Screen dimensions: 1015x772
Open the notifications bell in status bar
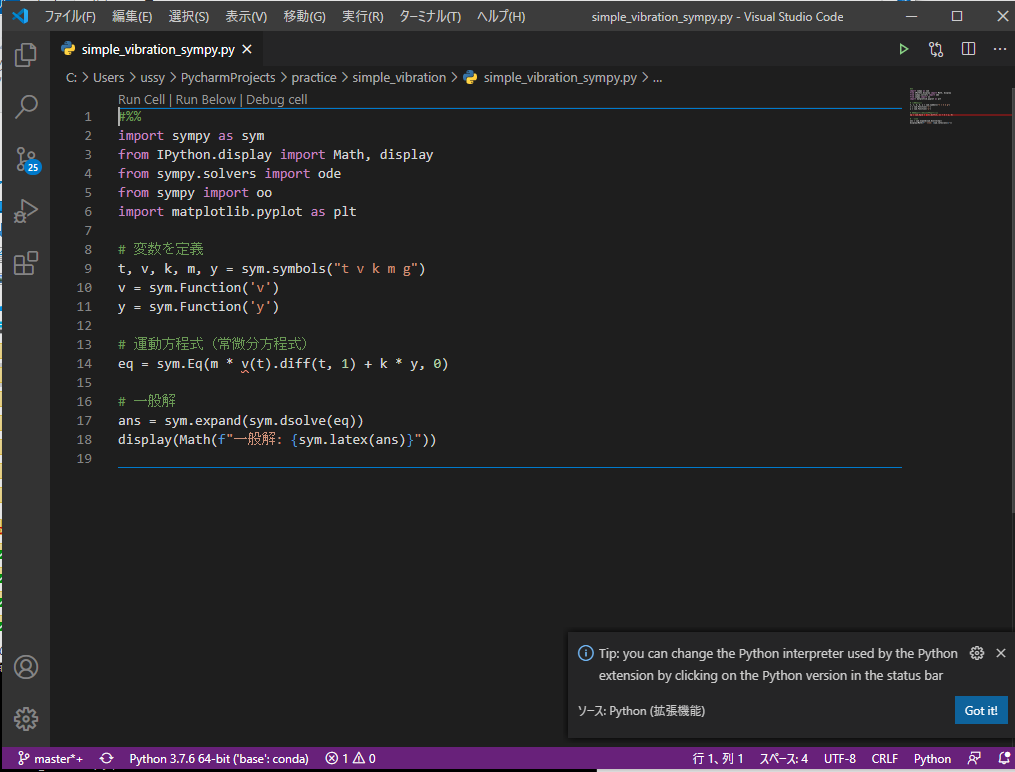tap(1003, 759)
